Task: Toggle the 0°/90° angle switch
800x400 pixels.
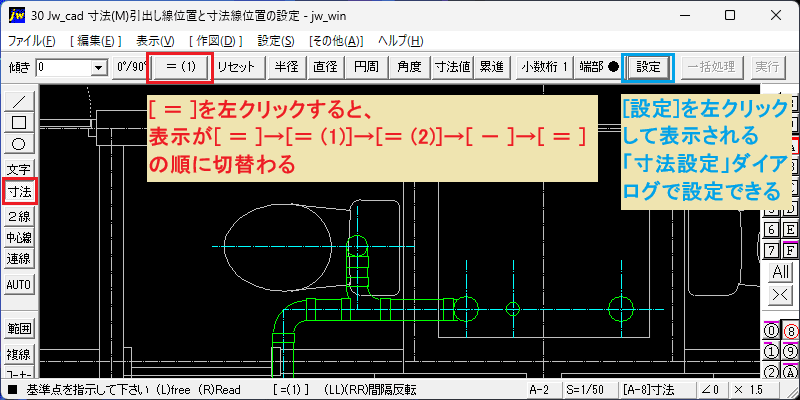Action: coord(130,67)
